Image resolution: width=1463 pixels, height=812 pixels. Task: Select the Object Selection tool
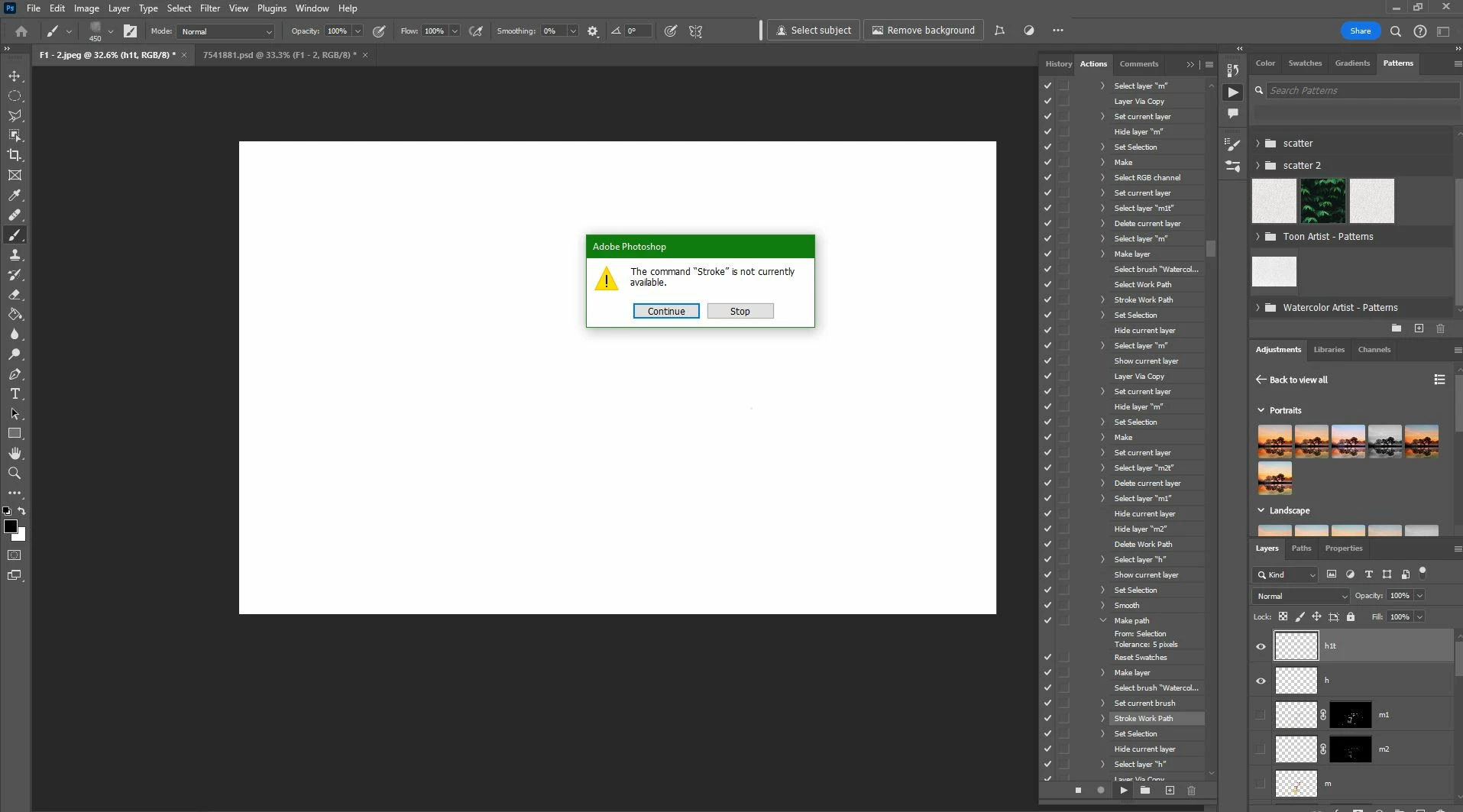coord(15,135)
